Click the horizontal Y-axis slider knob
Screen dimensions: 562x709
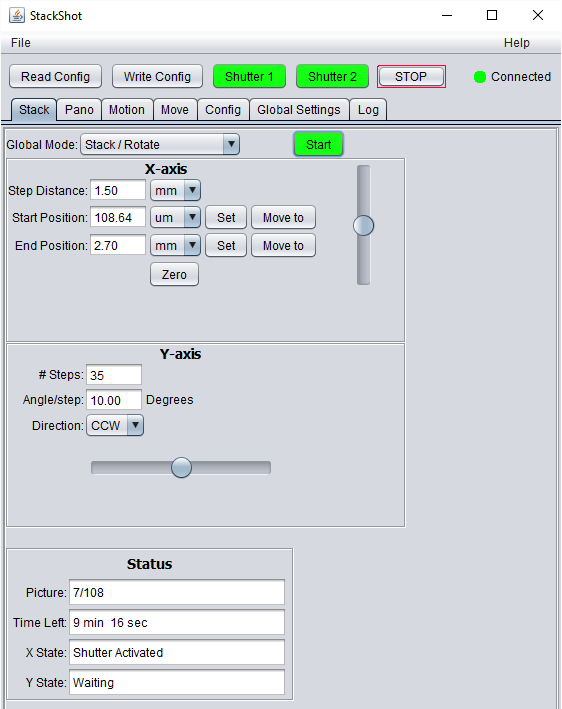click(x=181, y=468)
